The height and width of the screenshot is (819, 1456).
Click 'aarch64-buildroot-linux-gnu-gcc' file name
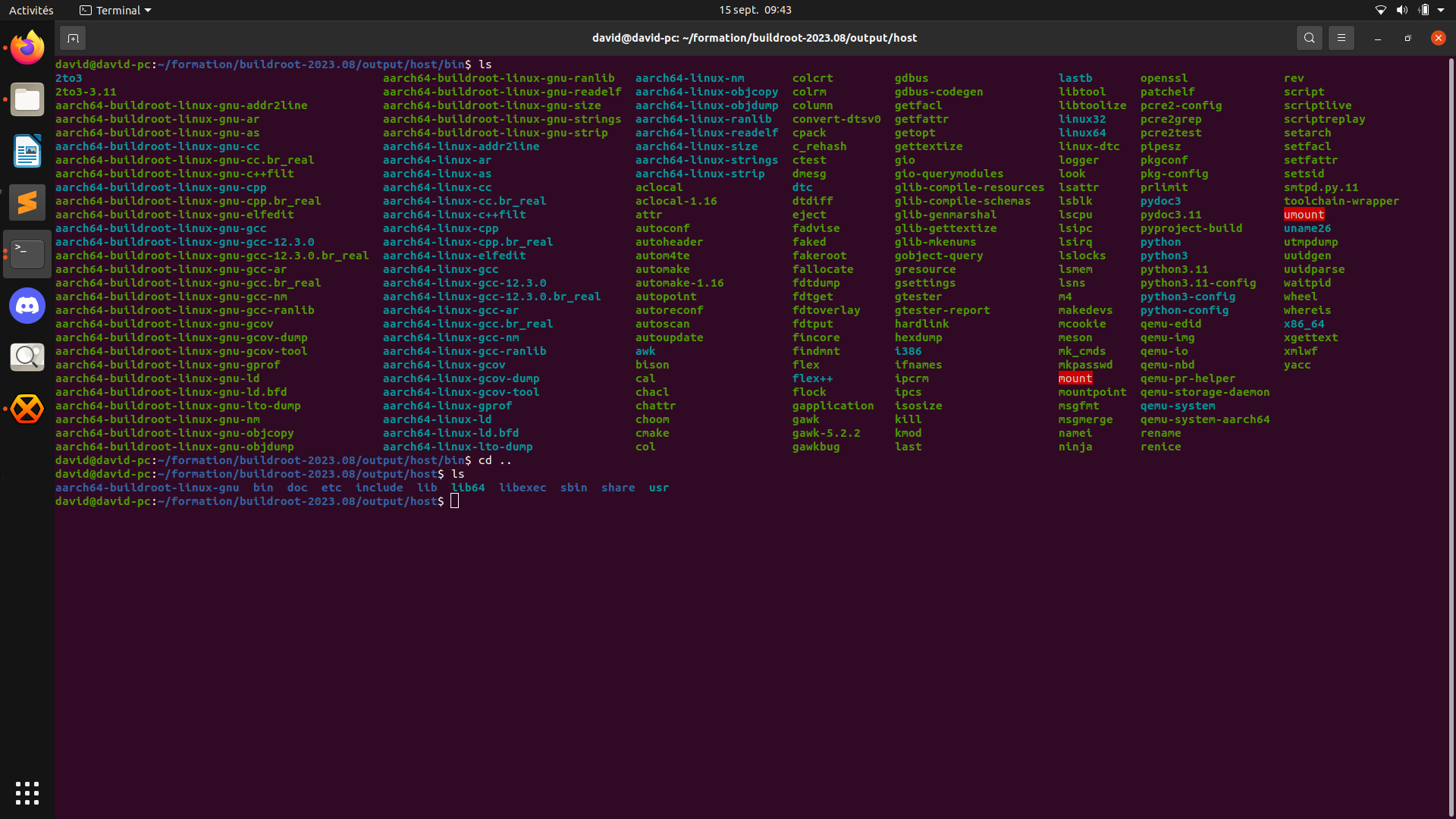(161, 228)
